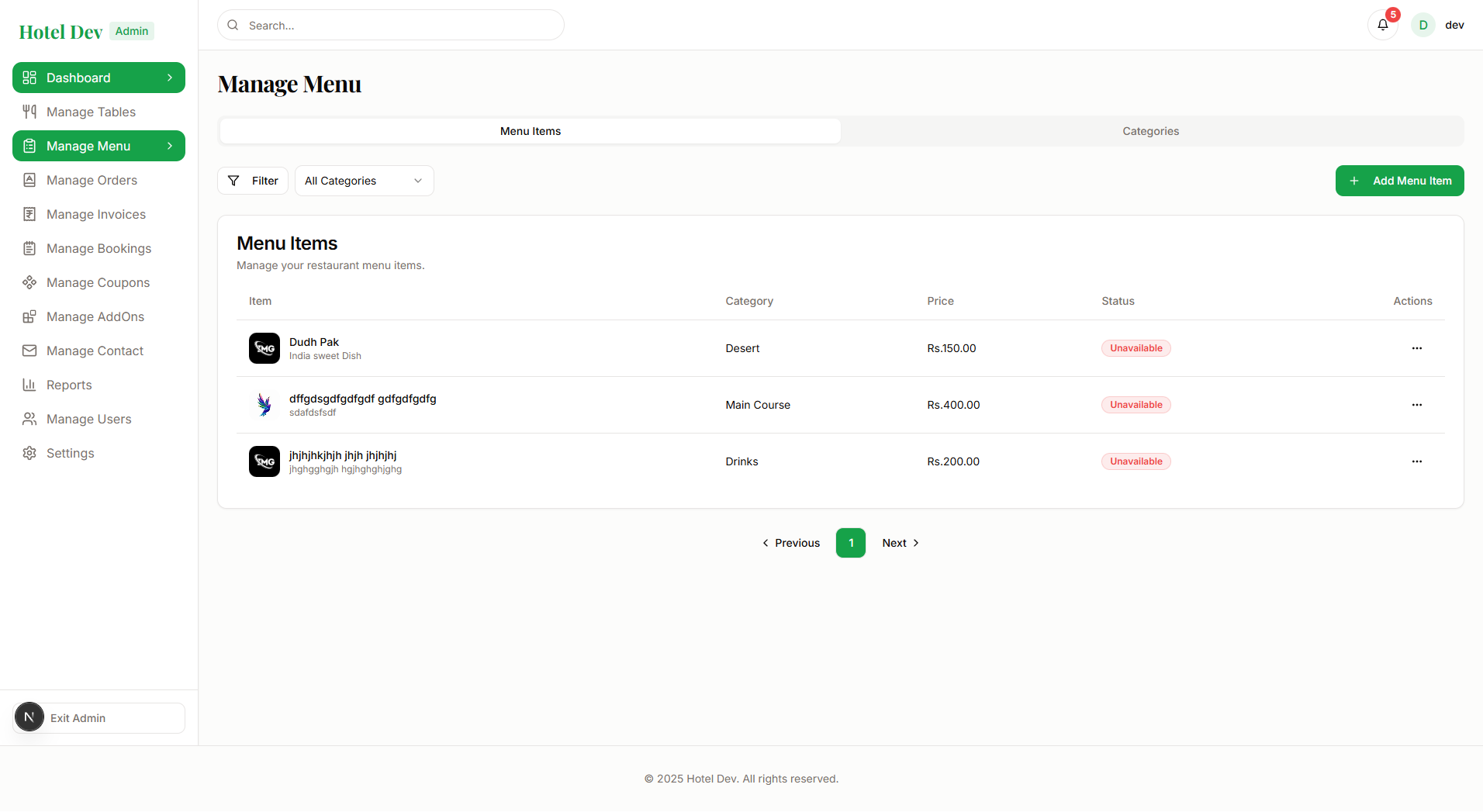The image size is (1483, 812).
Task: Go to Manage AddOns in sidebar
Action: point(95,316)
